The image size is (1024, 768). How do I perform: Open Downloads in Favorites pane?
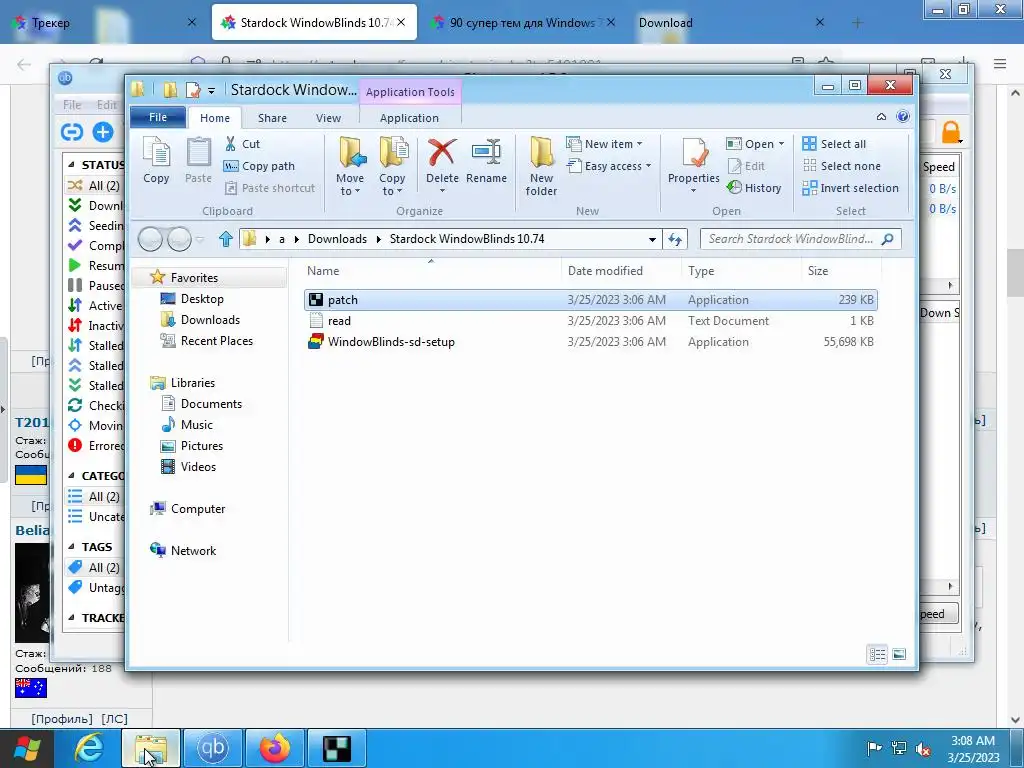click(x=200, y=319)
